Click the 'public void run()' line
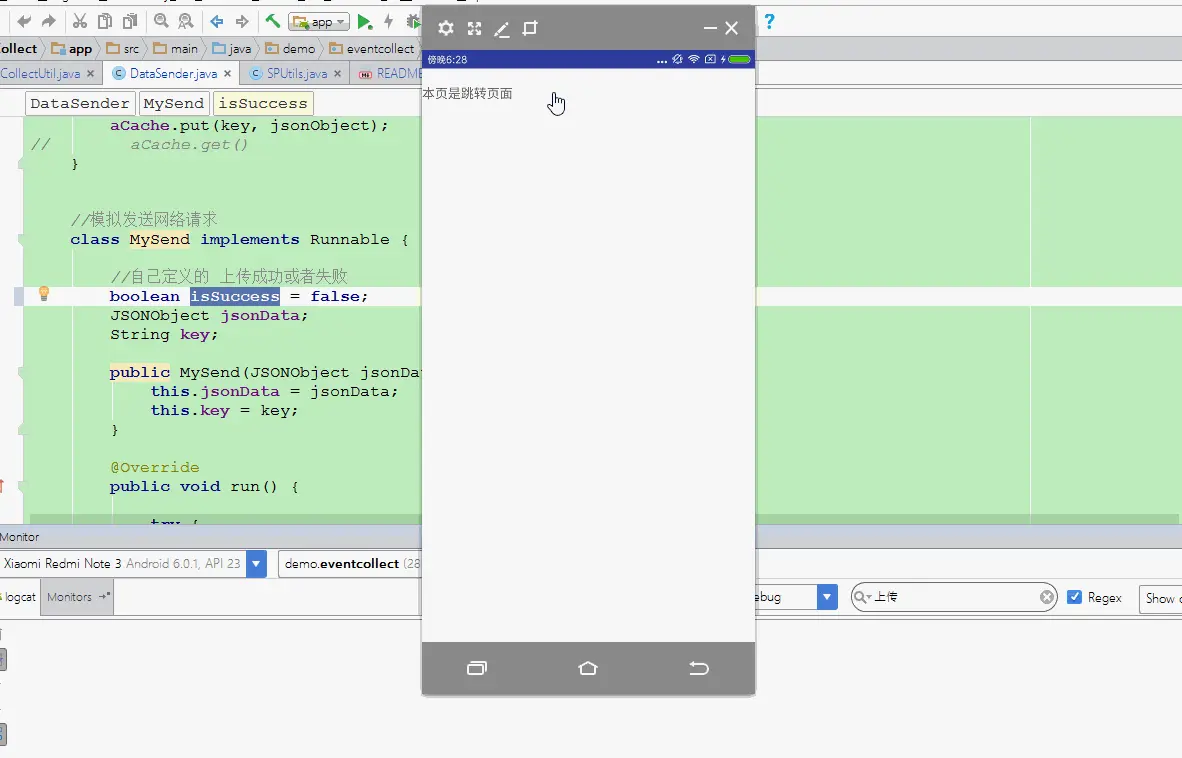The height and width of the screenshot is (758, 1182). pos(204,487)
